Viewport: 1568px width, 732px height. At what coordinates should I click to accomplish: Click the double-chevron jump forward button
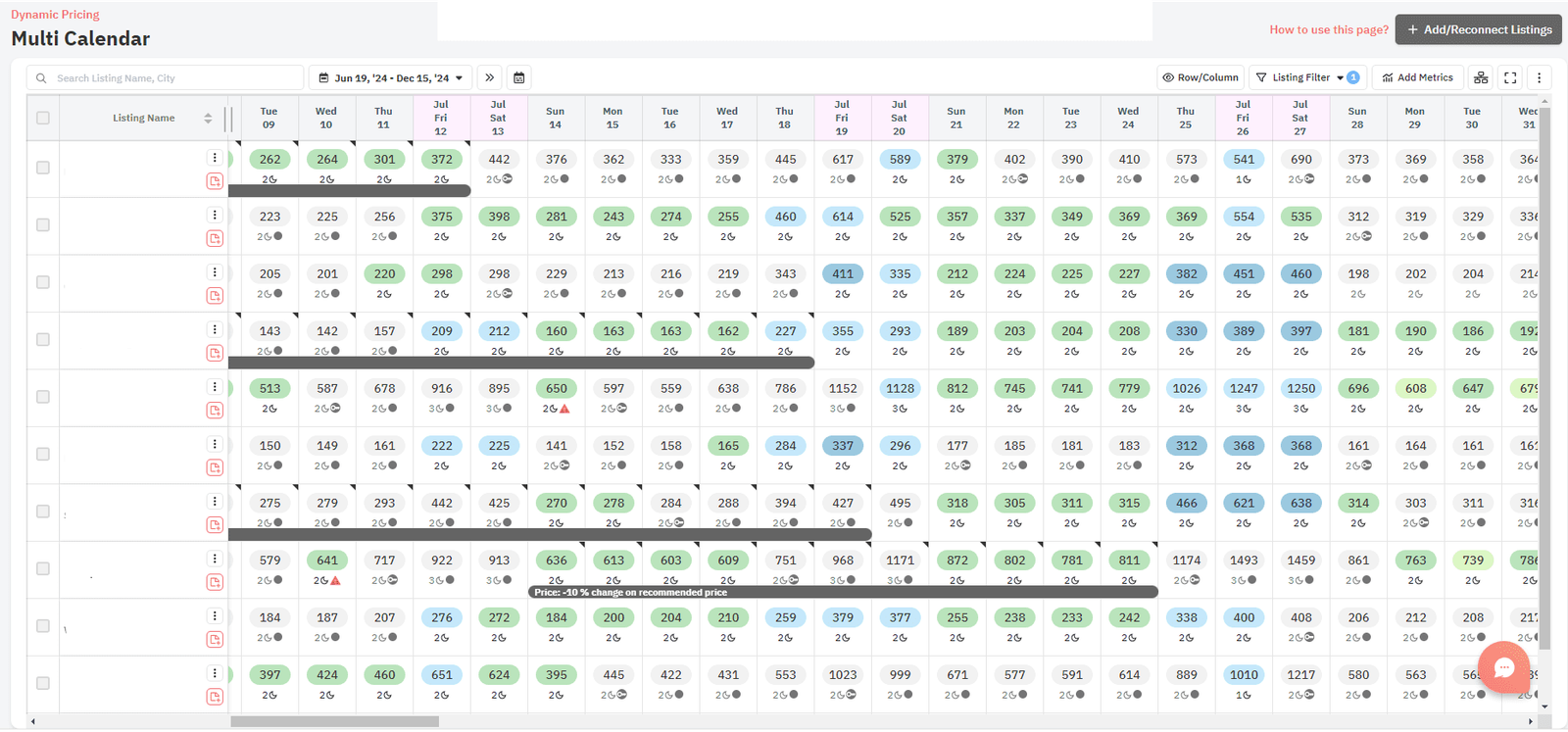489,77
